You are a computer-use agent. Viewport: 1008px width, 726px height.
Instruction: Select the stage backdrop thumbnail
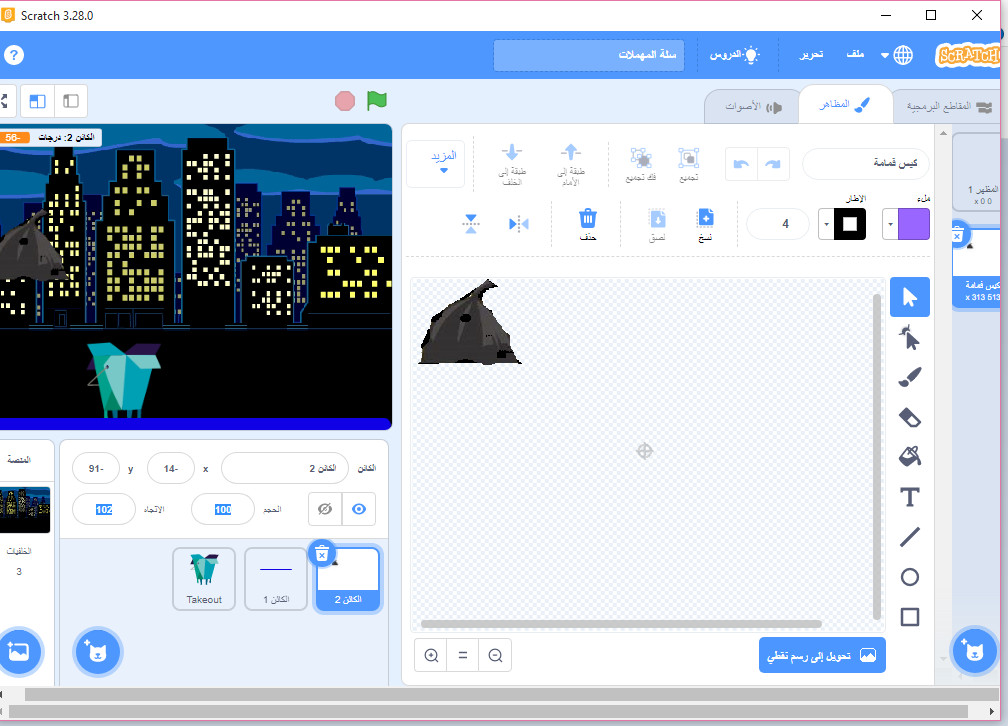[24, 510]
